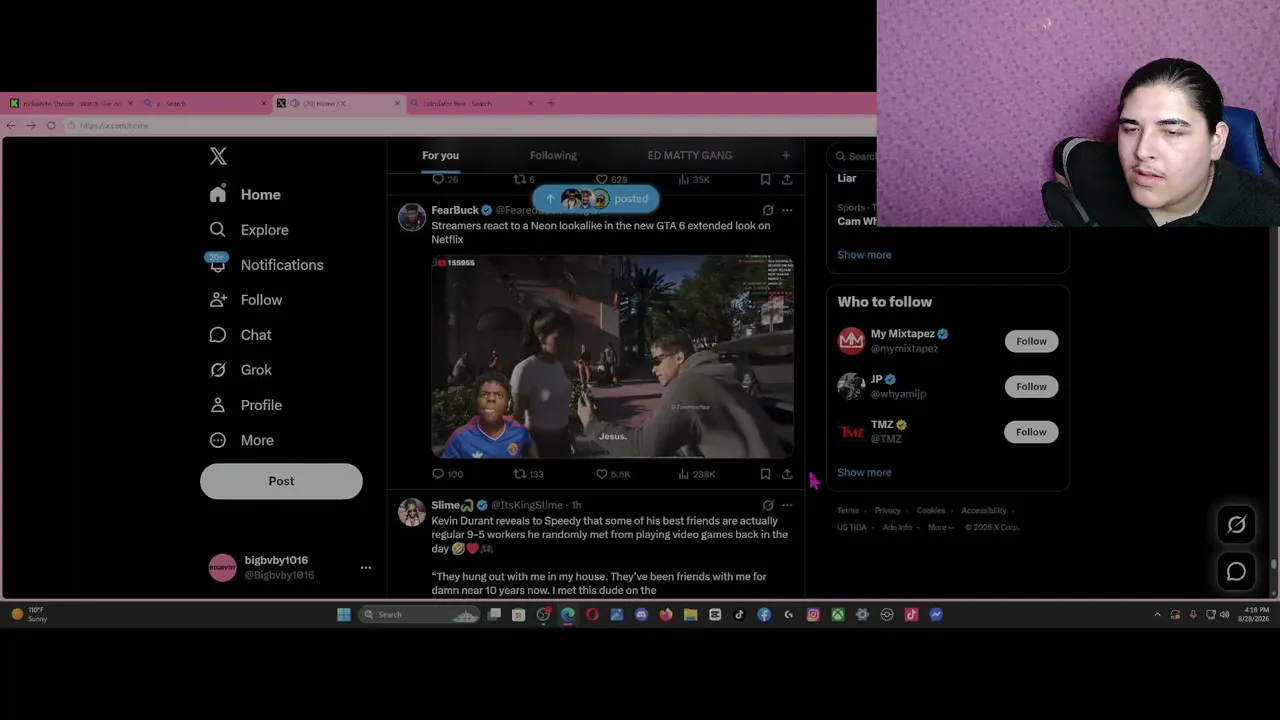Screen dimensions: 1280x720
Task: Open the Accessibility footer link
Action: pyautogui.click(x=984, y=511)
